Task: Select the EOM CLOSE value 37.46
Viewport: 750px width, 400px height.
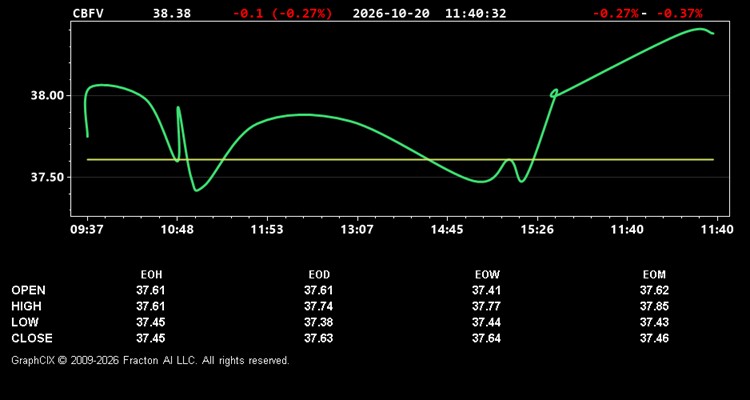Action: [x=654, y=338]
